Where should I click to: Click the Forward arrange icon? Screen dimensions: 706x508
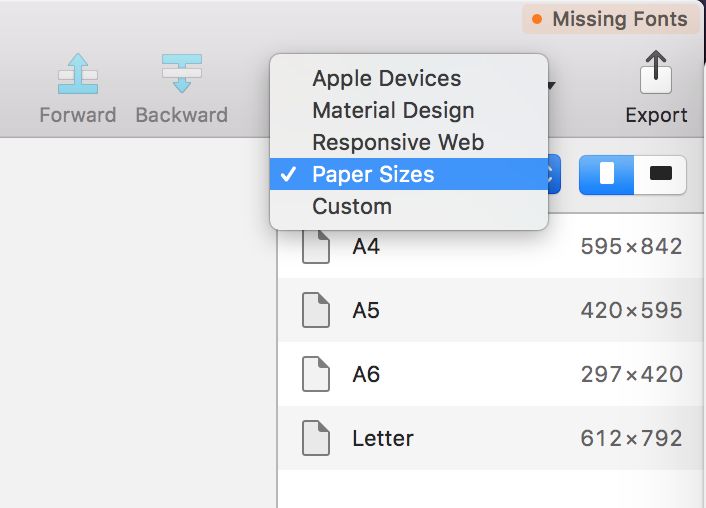[77, 74]
